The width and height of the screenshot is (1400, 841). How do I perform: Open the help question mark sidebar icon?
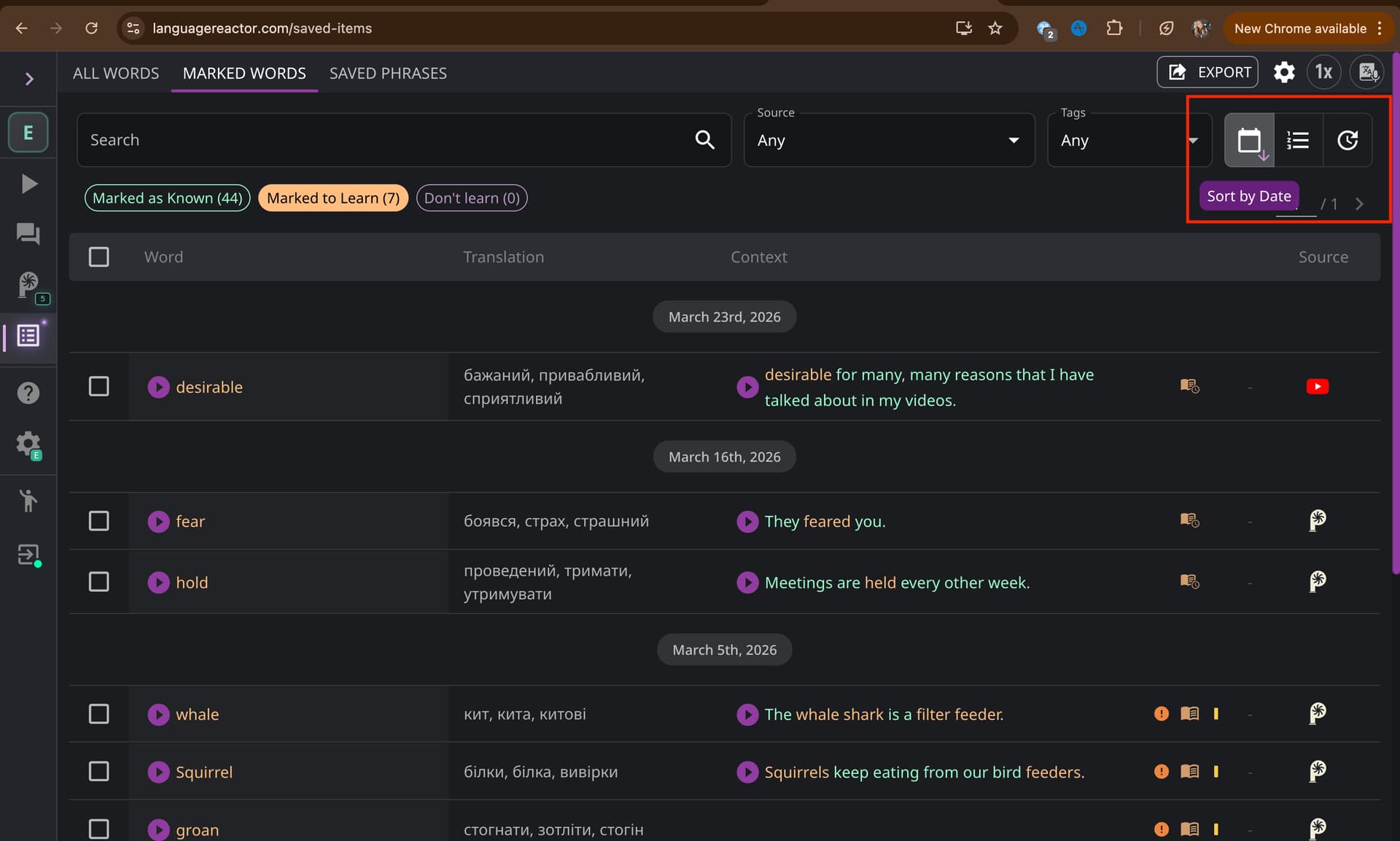point(28,393)
